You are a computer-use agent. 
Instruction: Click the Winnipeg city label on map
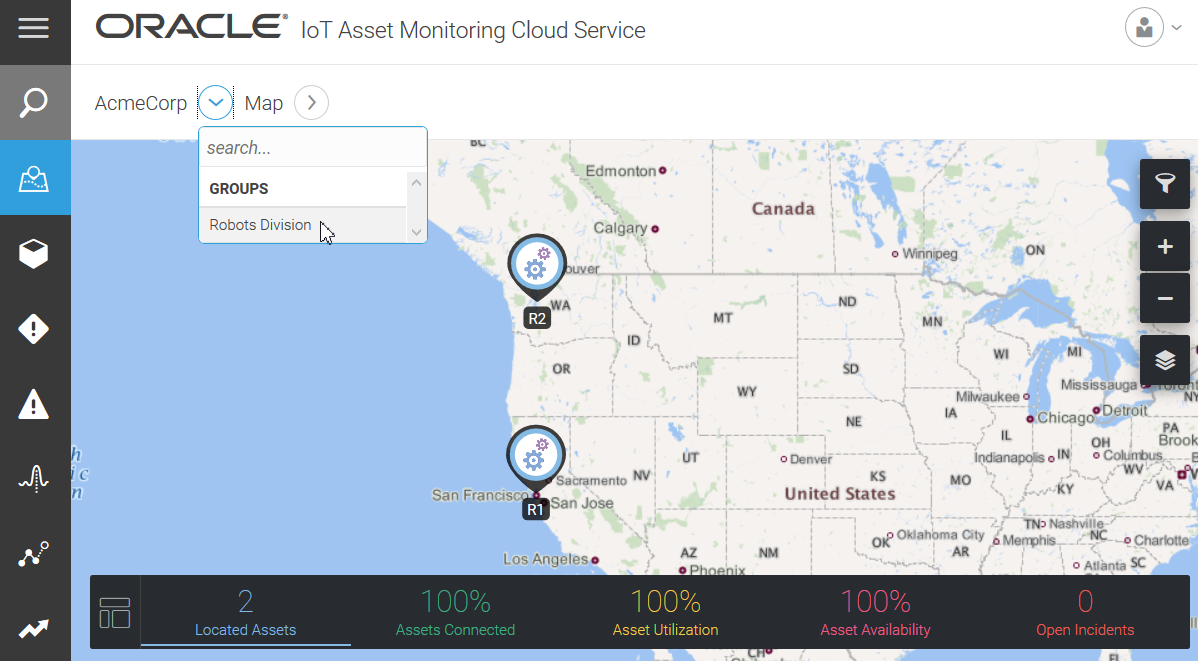click(x=930, y=254)
